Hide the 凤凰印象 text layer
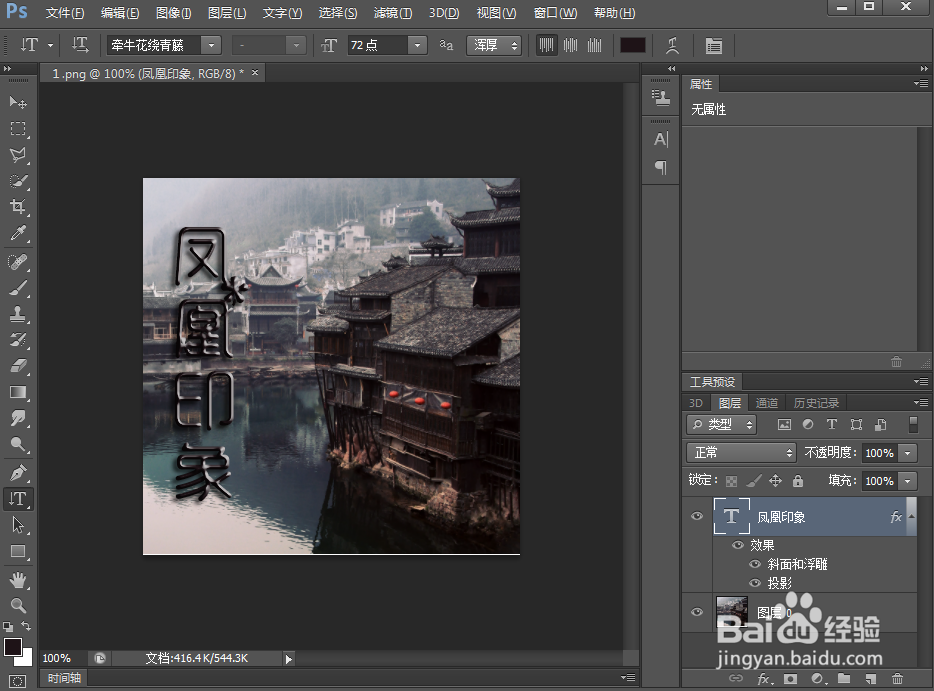The height and width of the screenshot is (691, 934). tap(697, 516)
